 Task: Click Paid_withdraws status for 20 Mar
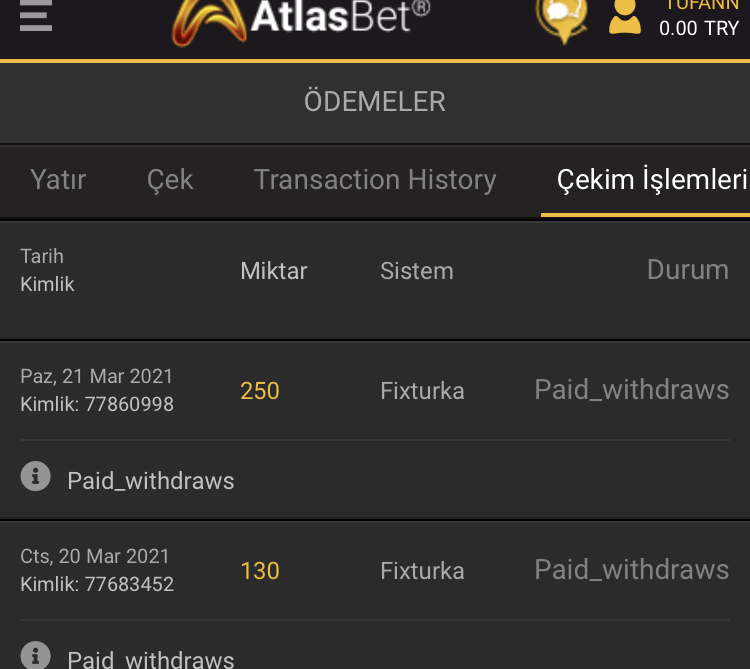pyautogui.click(x=631, y=570)
